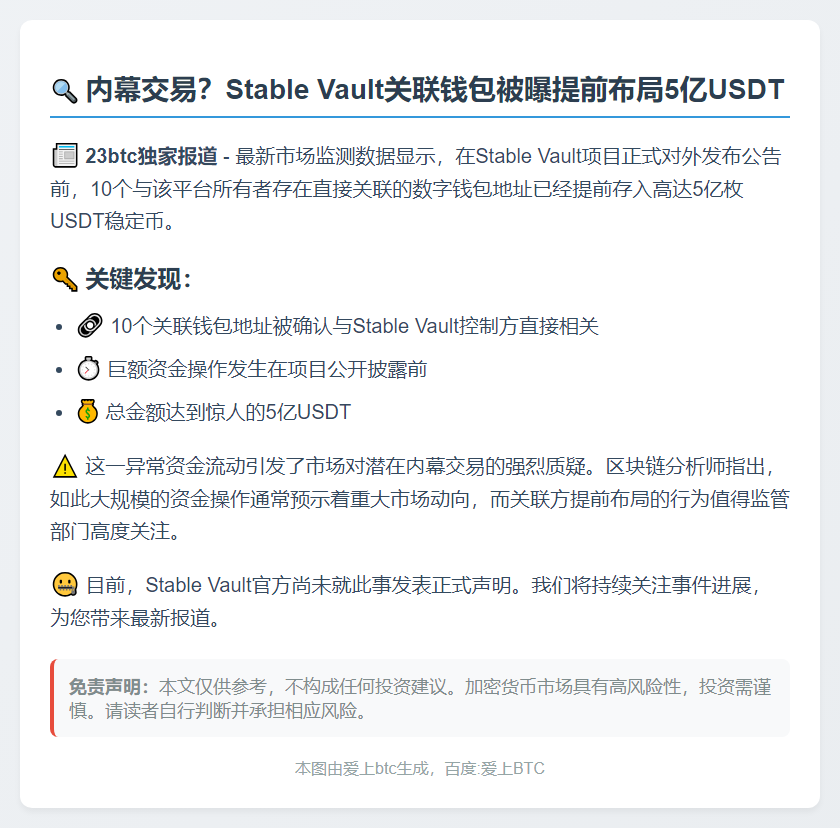Click the red bar of disclaimer box
Viewport: 840px width, 828px height.
(x=52, y=698)
